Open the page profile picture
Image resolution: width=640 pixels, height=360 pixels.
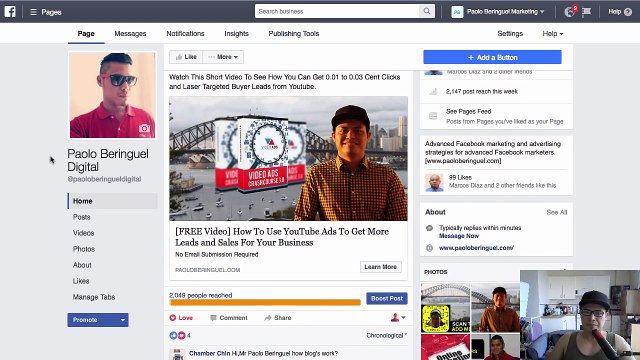[113, 95]
